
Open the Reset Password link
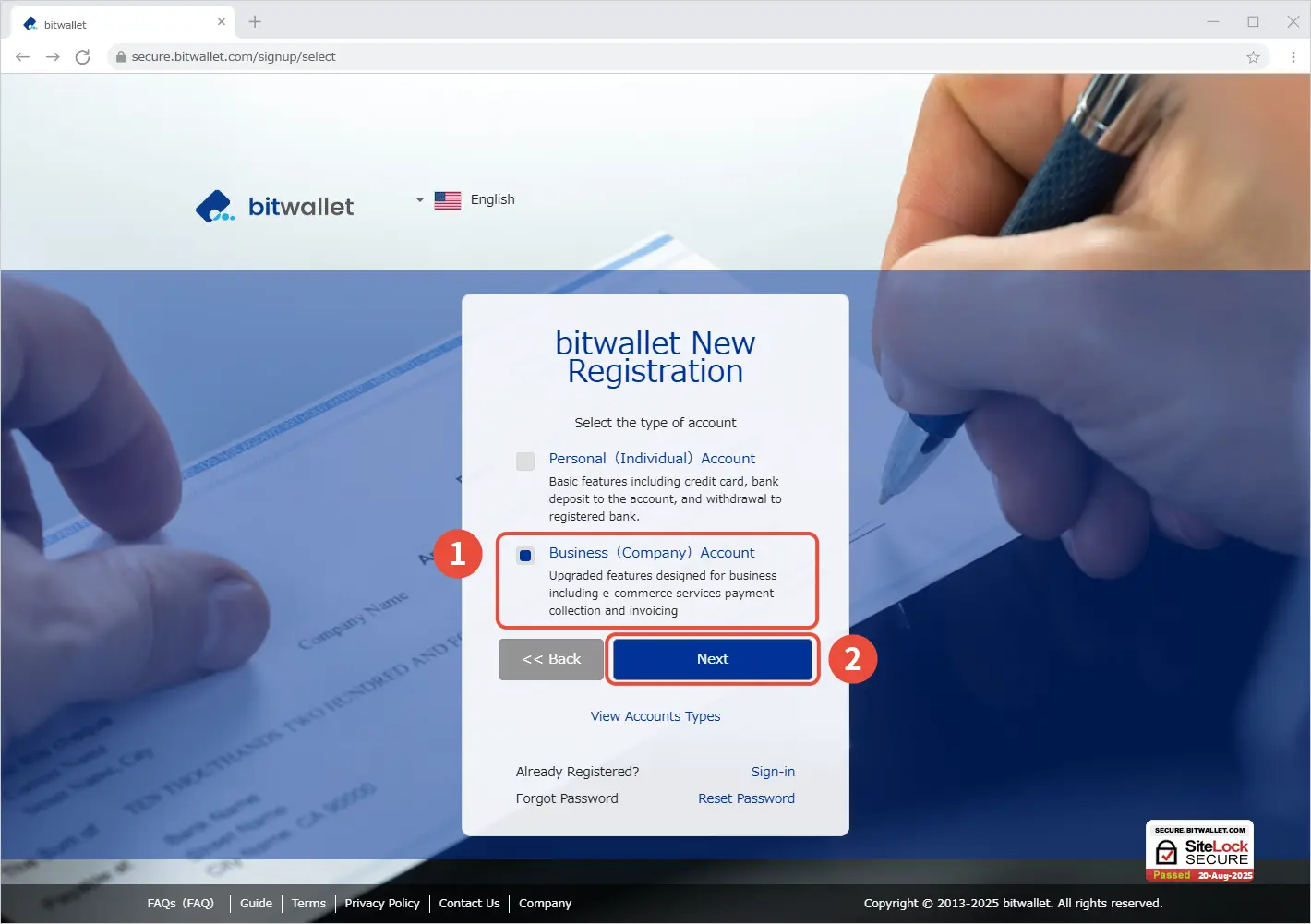point(746,798)
